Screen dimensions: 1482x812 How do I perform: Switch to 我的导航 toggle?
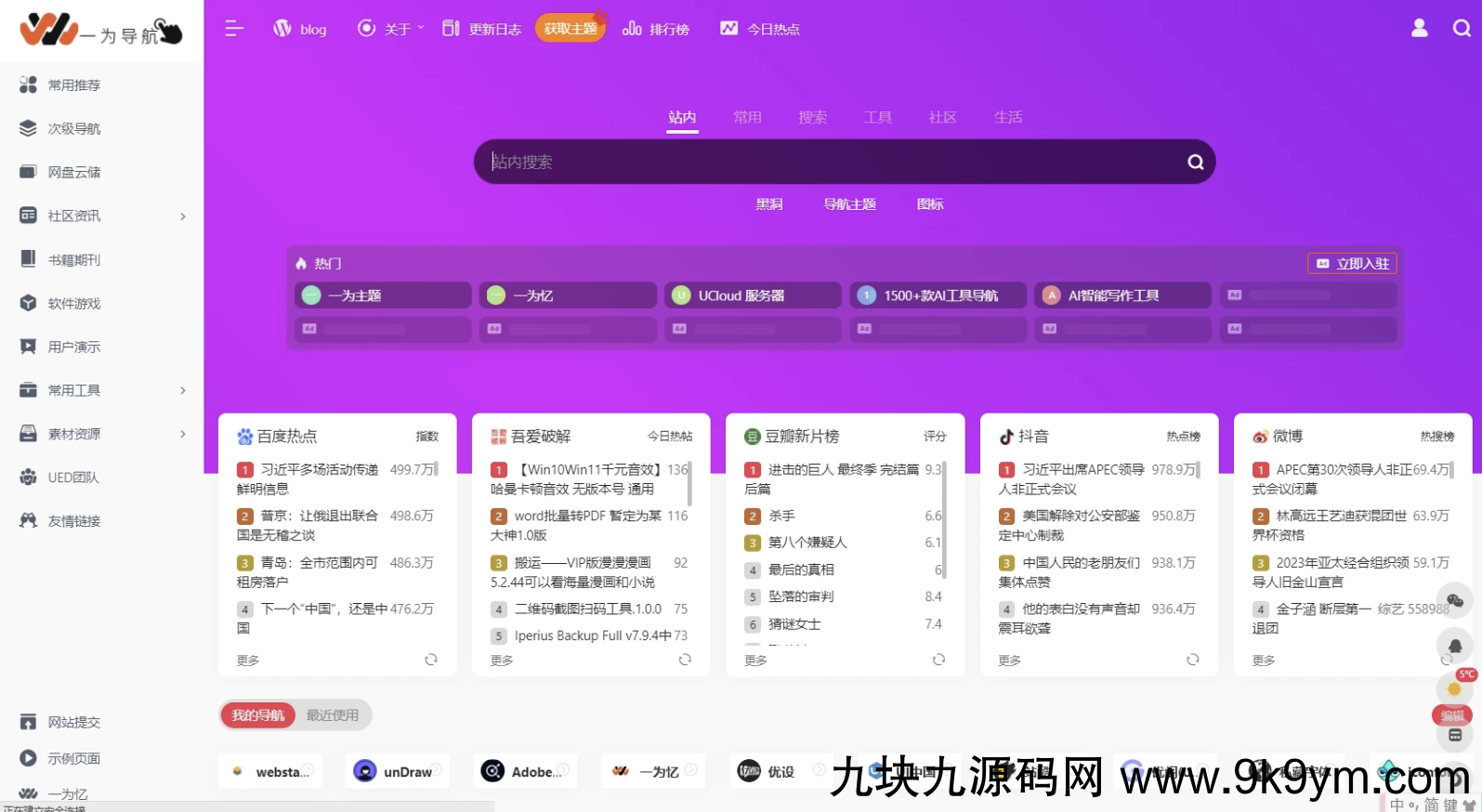pyautogui.click(x=258, y=714)
